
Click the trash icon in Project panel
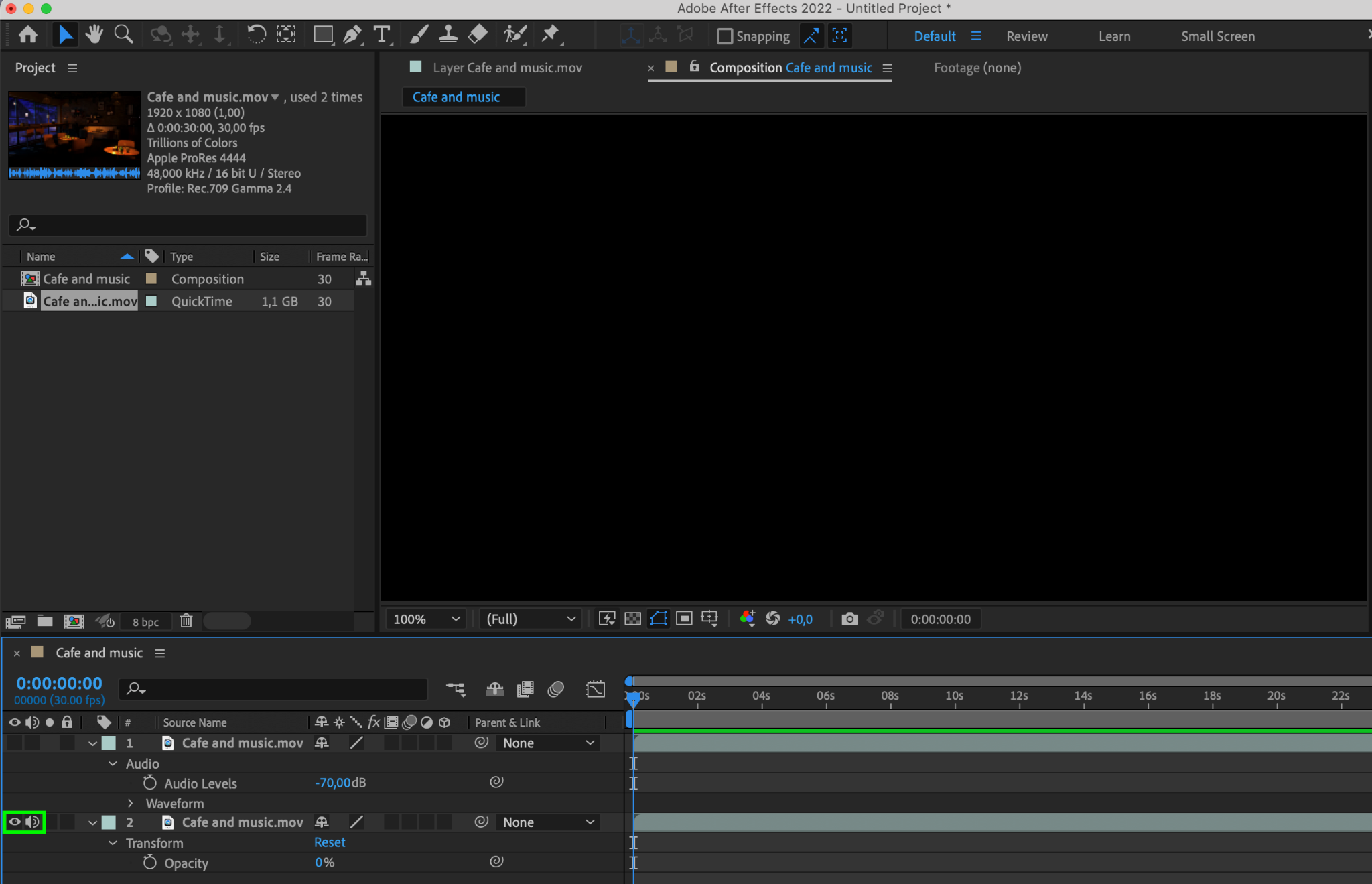click(x=186, y=621)
